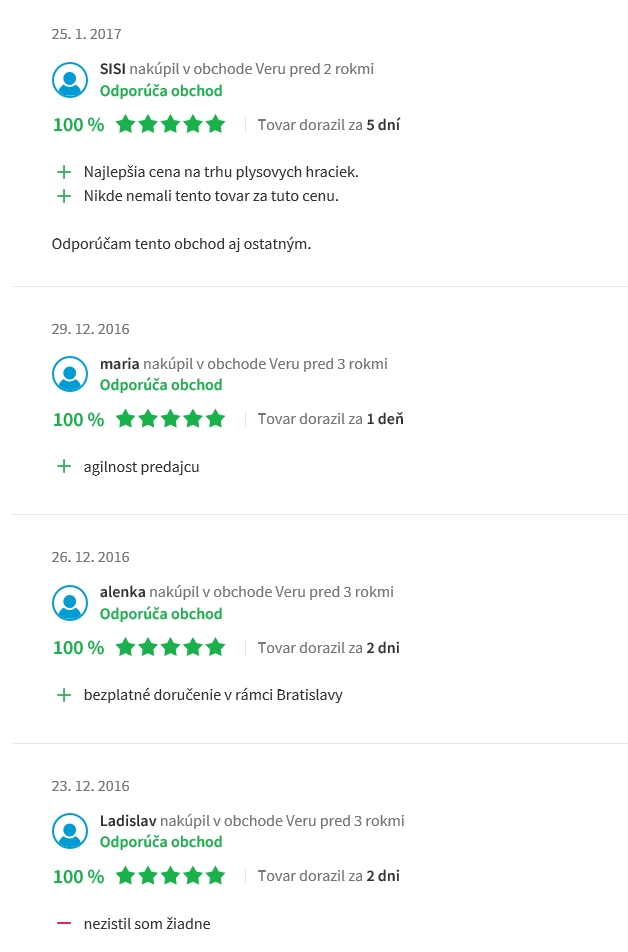Image resolution: width=628 pixels, height=952 pixels.
Task: Open reviewer name alenka
Action: click(x=123, y=592)
